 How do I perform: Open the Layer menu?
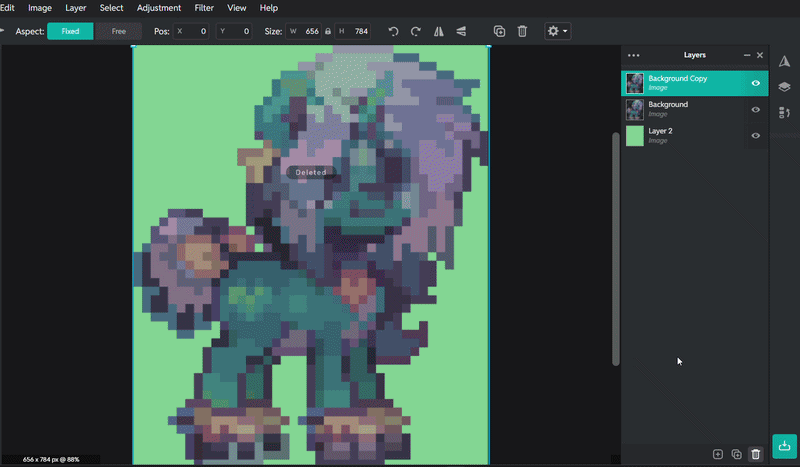[x=76, y=8]
